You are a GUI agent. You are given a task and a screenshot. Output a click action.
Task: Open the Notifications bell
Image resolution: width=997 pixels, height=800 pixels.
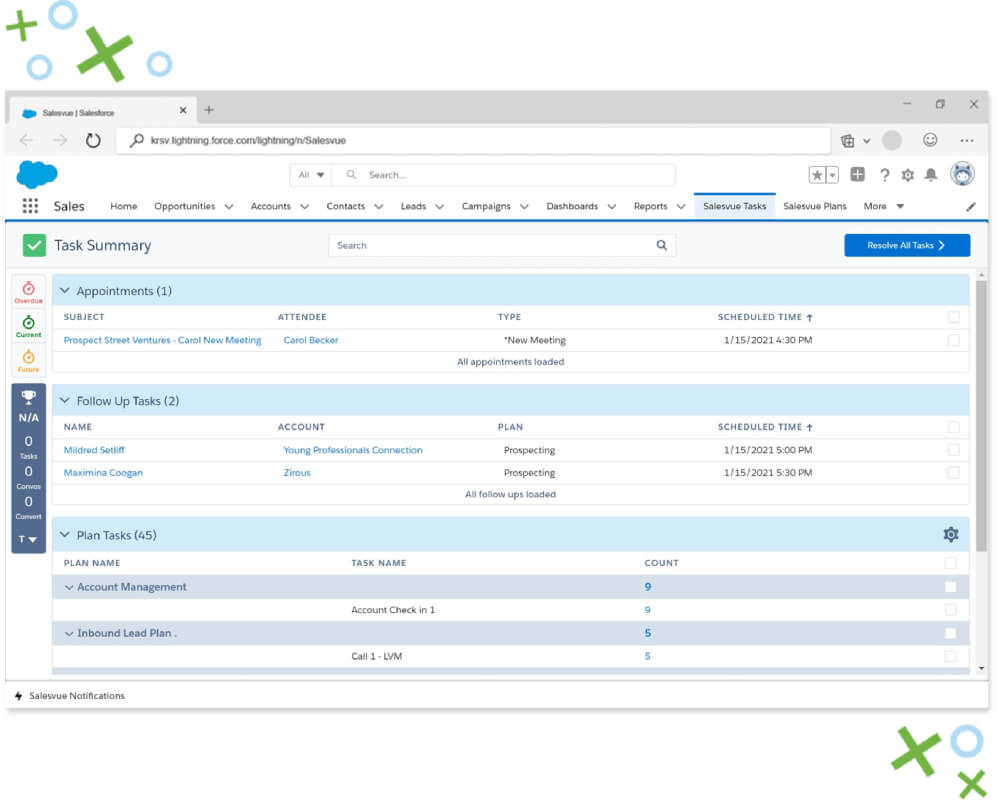931,175
